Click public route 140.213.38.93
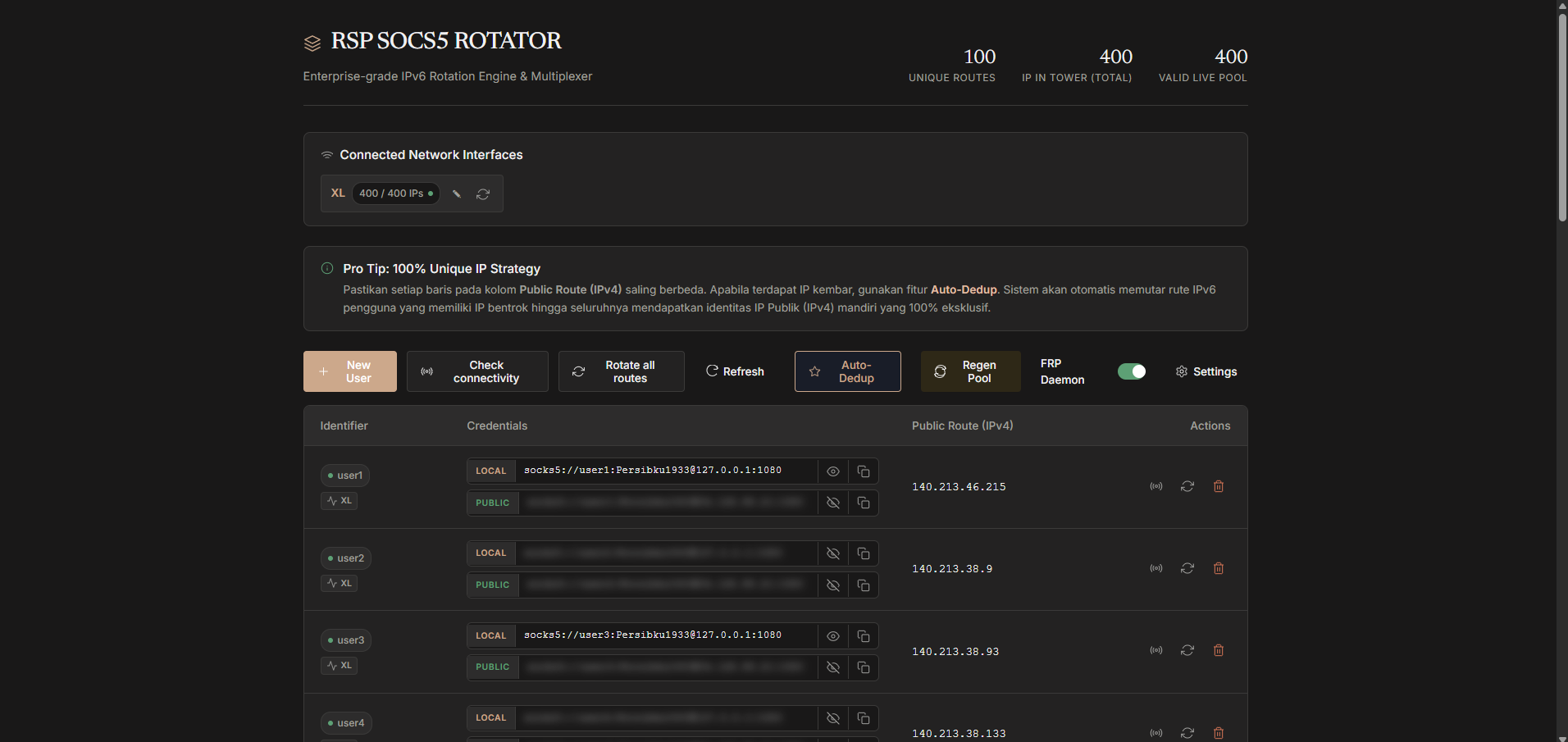The height and width of the screenshot is (742, 1568). [955, 652]
